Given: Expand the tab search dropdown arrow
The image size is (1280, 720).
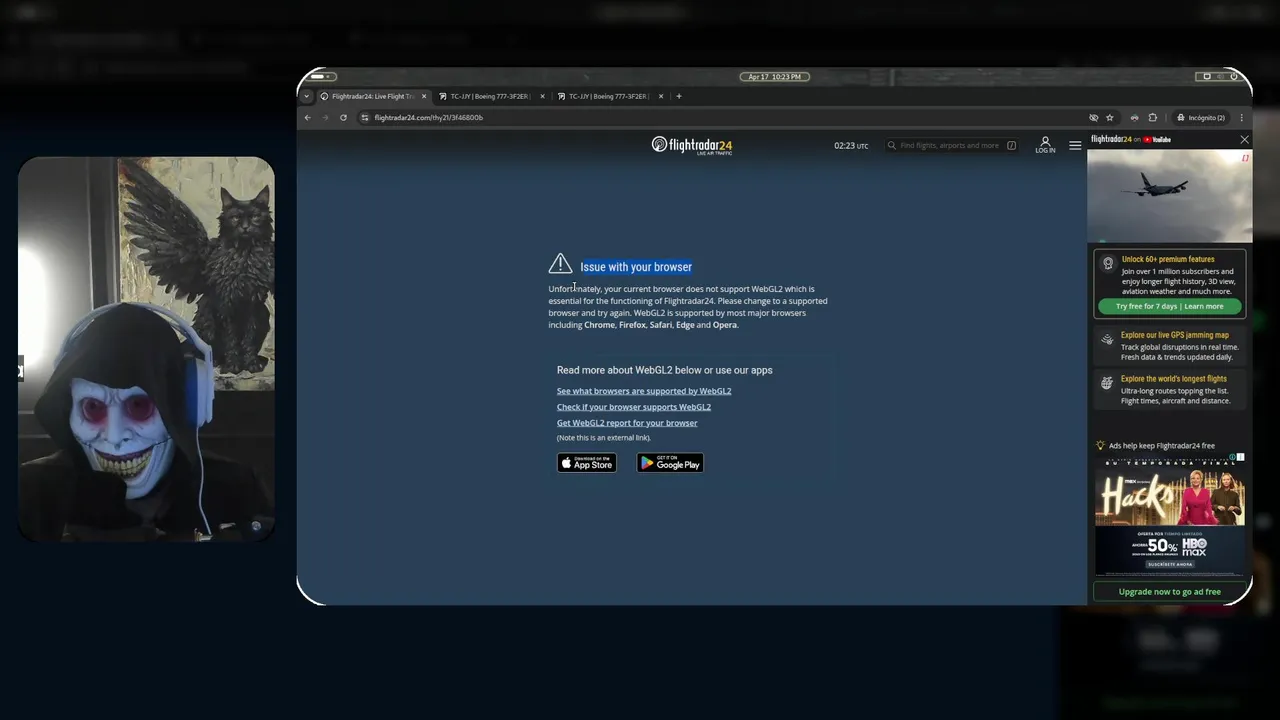Looking at the screenshot, I should tap(307, 96).
